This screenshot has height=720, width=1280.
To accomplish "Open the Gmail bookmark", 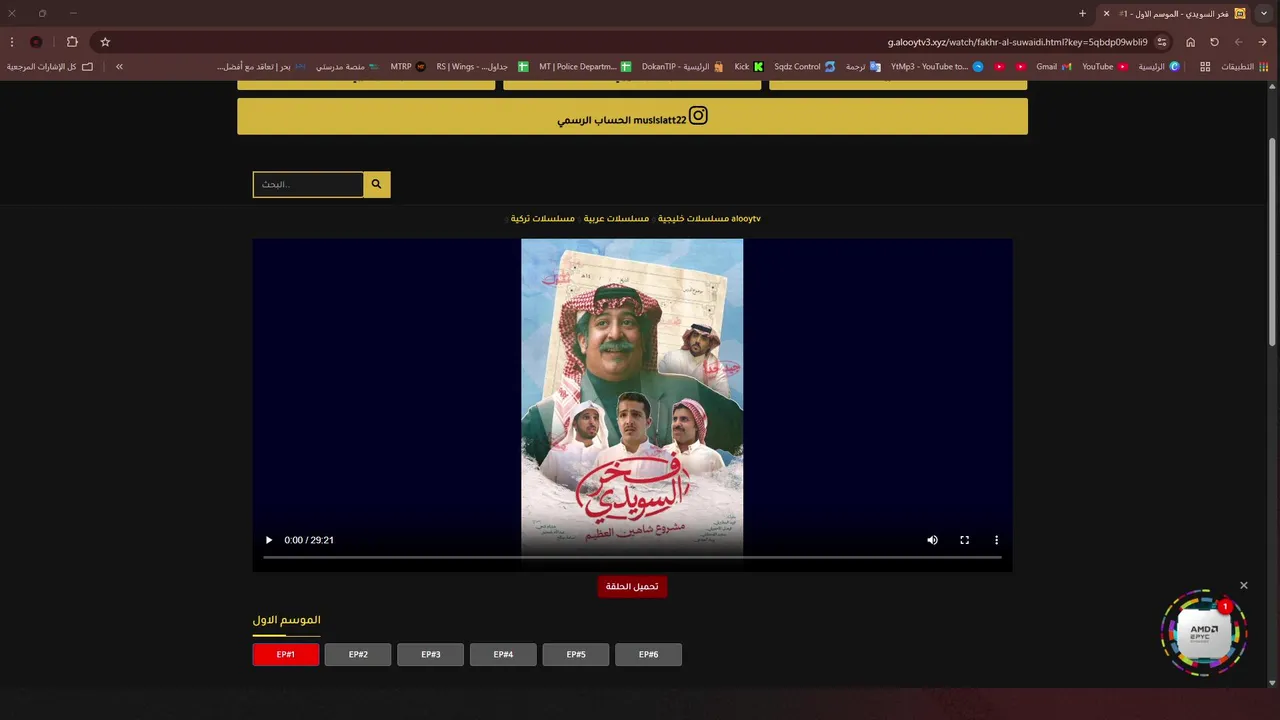I will tap(1054, 67).
